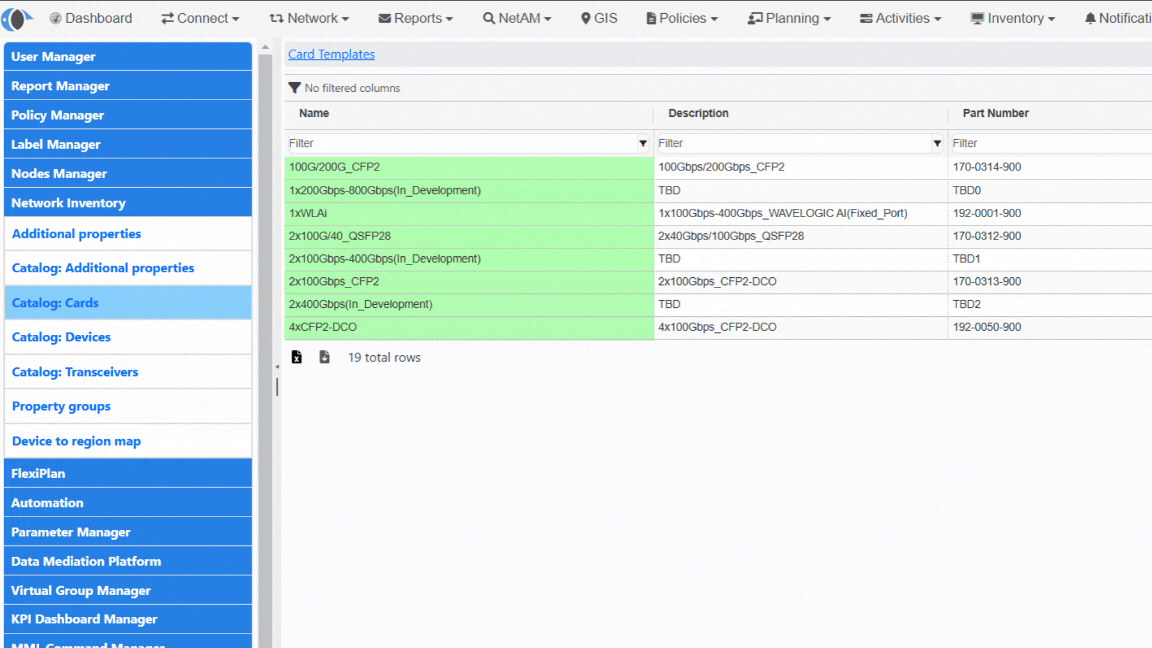Open Label Manager section

(128, 145)
